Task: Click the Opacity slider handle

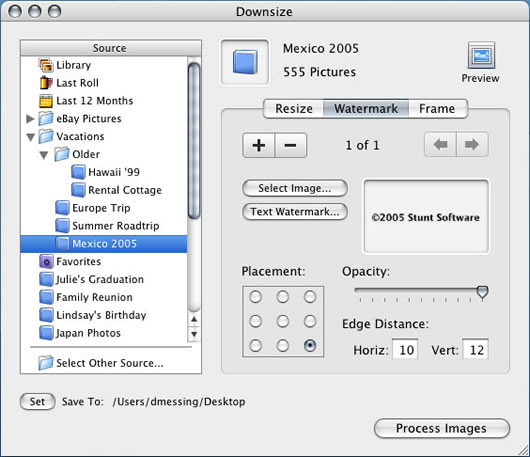Action: (482, 292)
